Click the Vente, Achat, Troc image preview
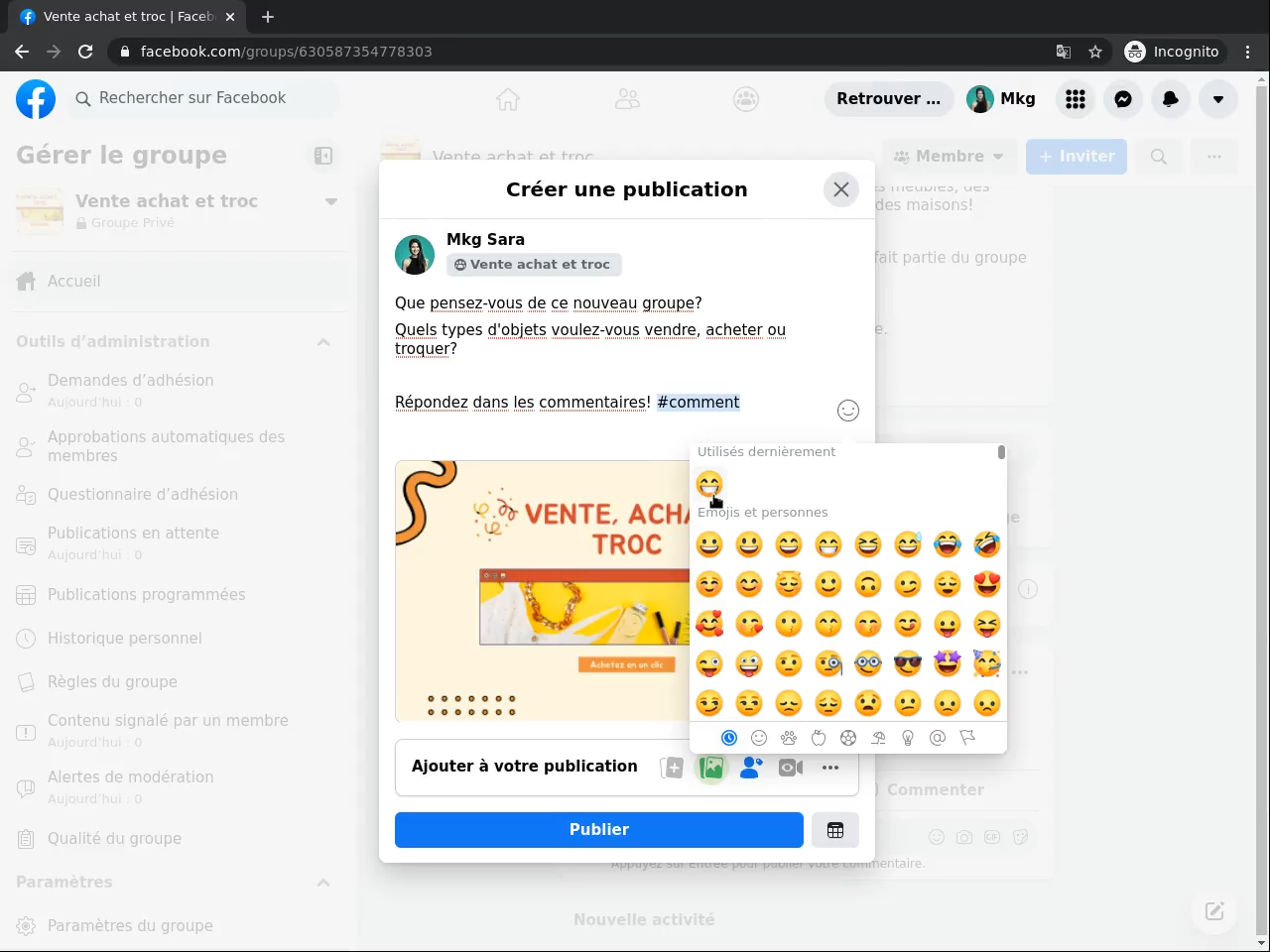Image resolution: width=1270 pixels, height=952 pixels. 542,591
